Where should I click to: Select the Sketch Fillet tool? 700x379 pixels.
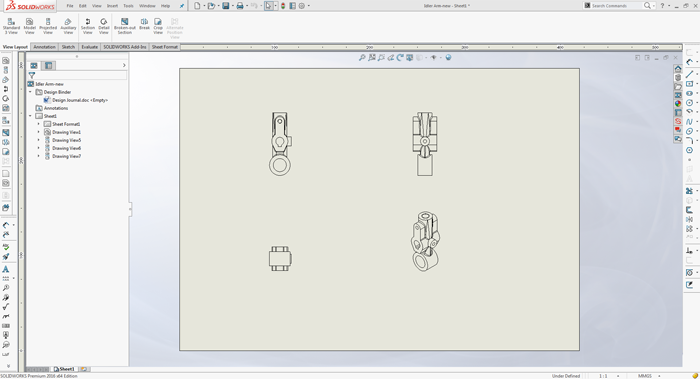point(690,141)
